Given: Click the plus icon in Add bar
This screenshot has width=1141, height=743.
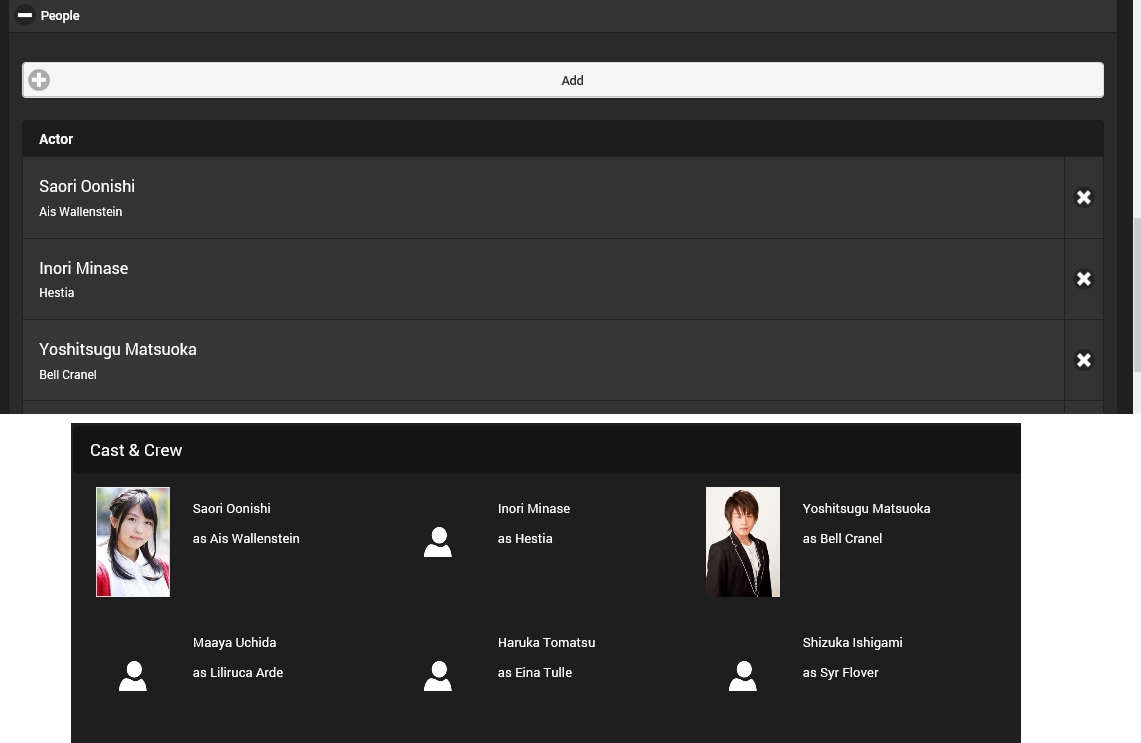Looking at the screenshot, I should click(x=39, y=80).
